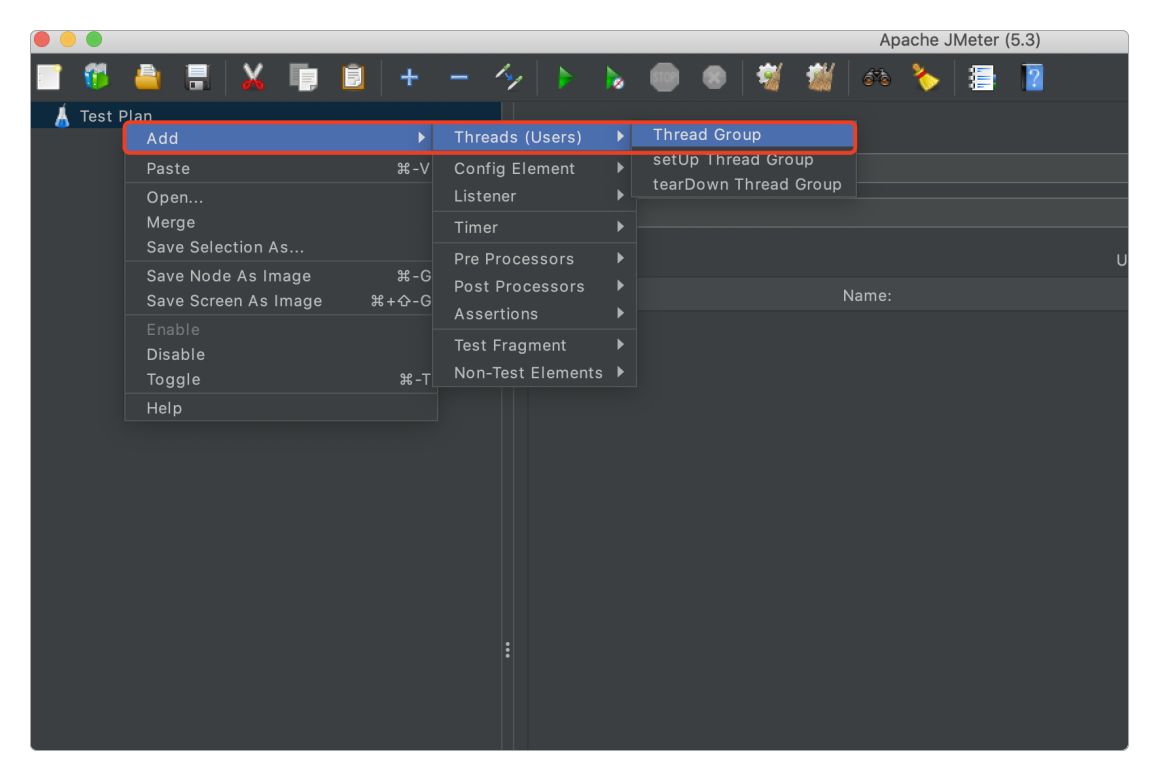The image size is (1159, 781).
Task: Click the Expand All plus icon
Action: 409,77
